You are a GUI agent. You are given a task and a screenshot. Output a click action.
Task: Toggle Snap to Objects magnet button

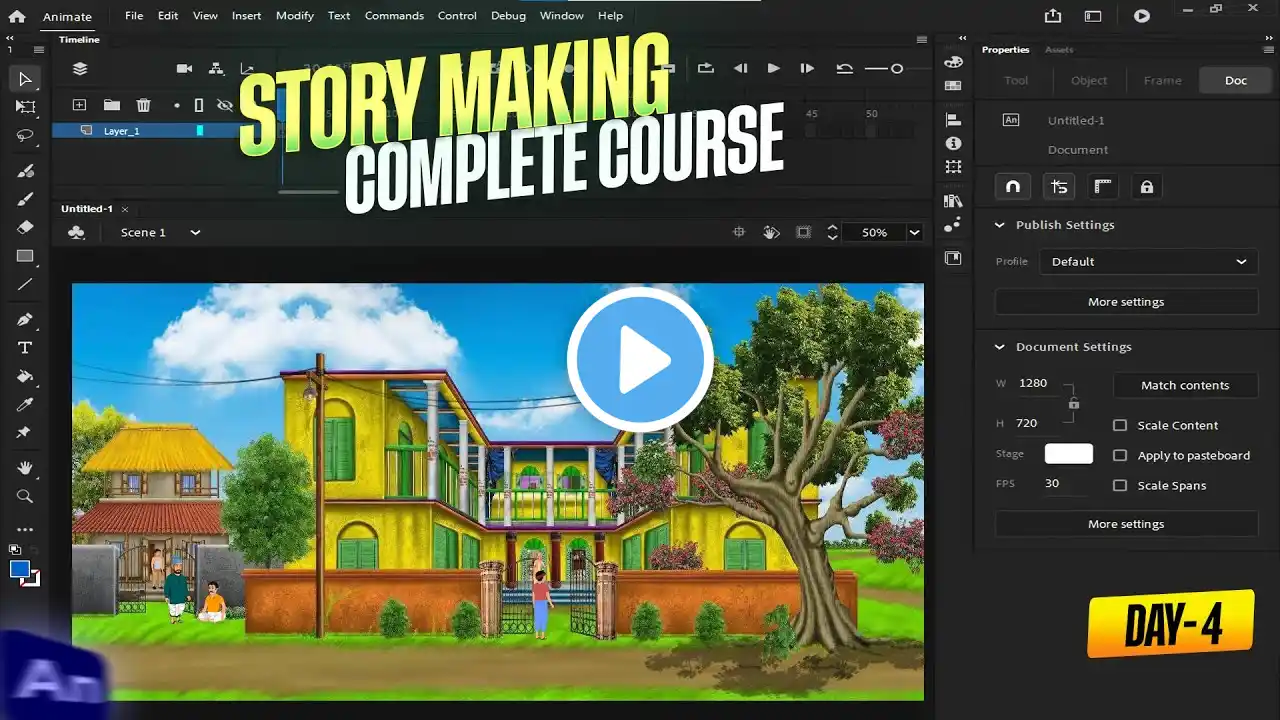tap(1012, 187)
